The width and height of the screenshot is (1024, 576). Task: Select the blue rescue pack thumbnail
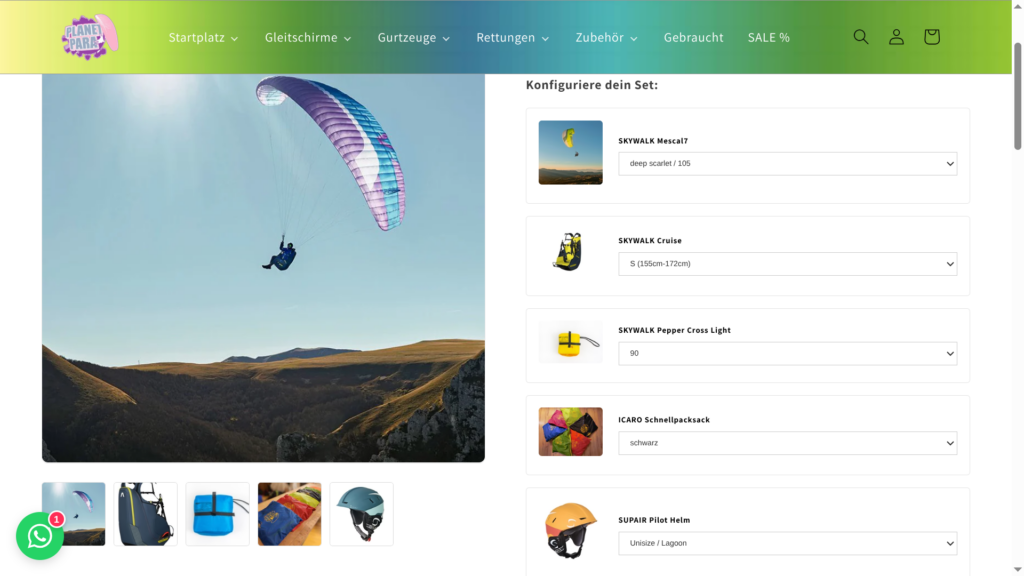pos(217,514)
